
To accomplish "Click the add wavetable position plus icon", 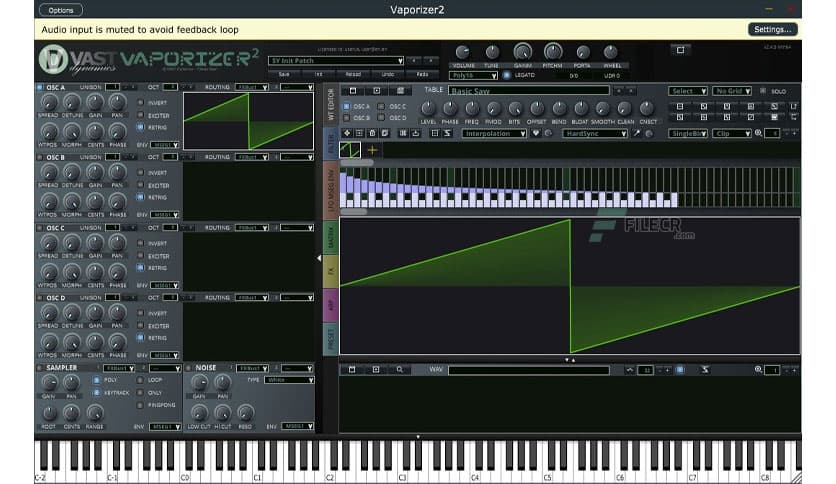I will click(372, 150).
